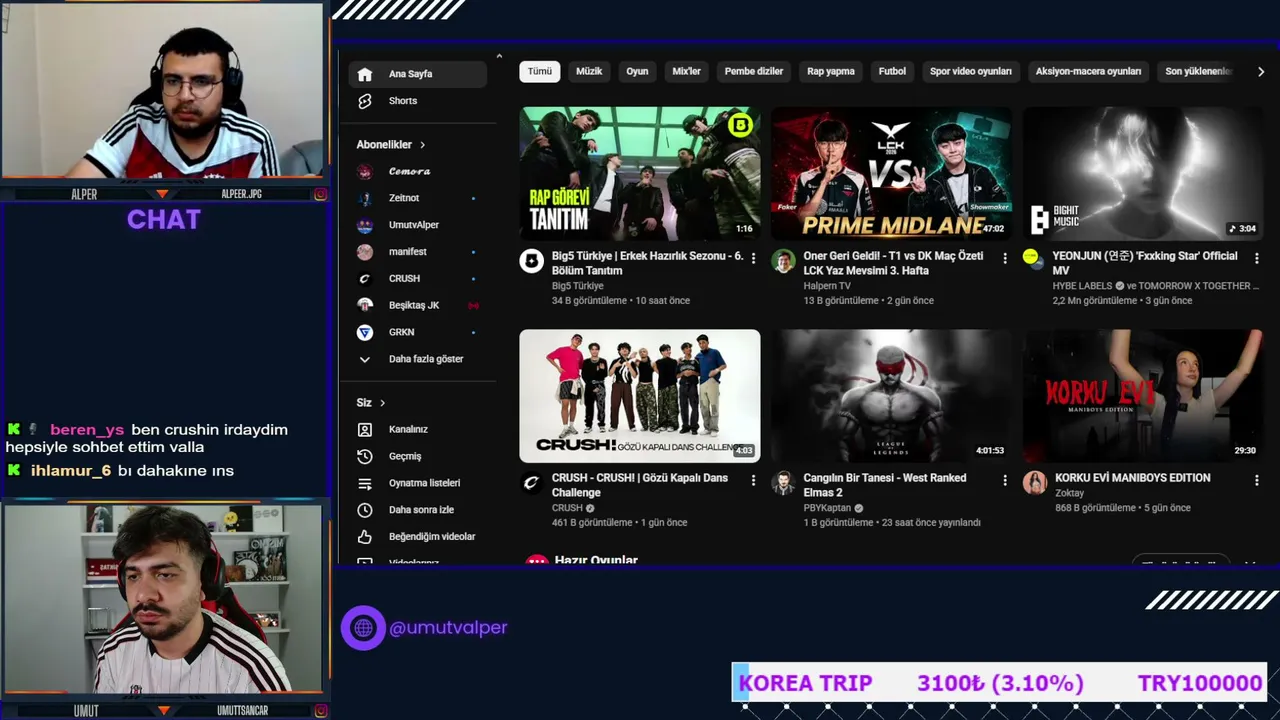Open the Oynatma listeleri playlist icon
The image size is (1280, 720).
(365, 483)
